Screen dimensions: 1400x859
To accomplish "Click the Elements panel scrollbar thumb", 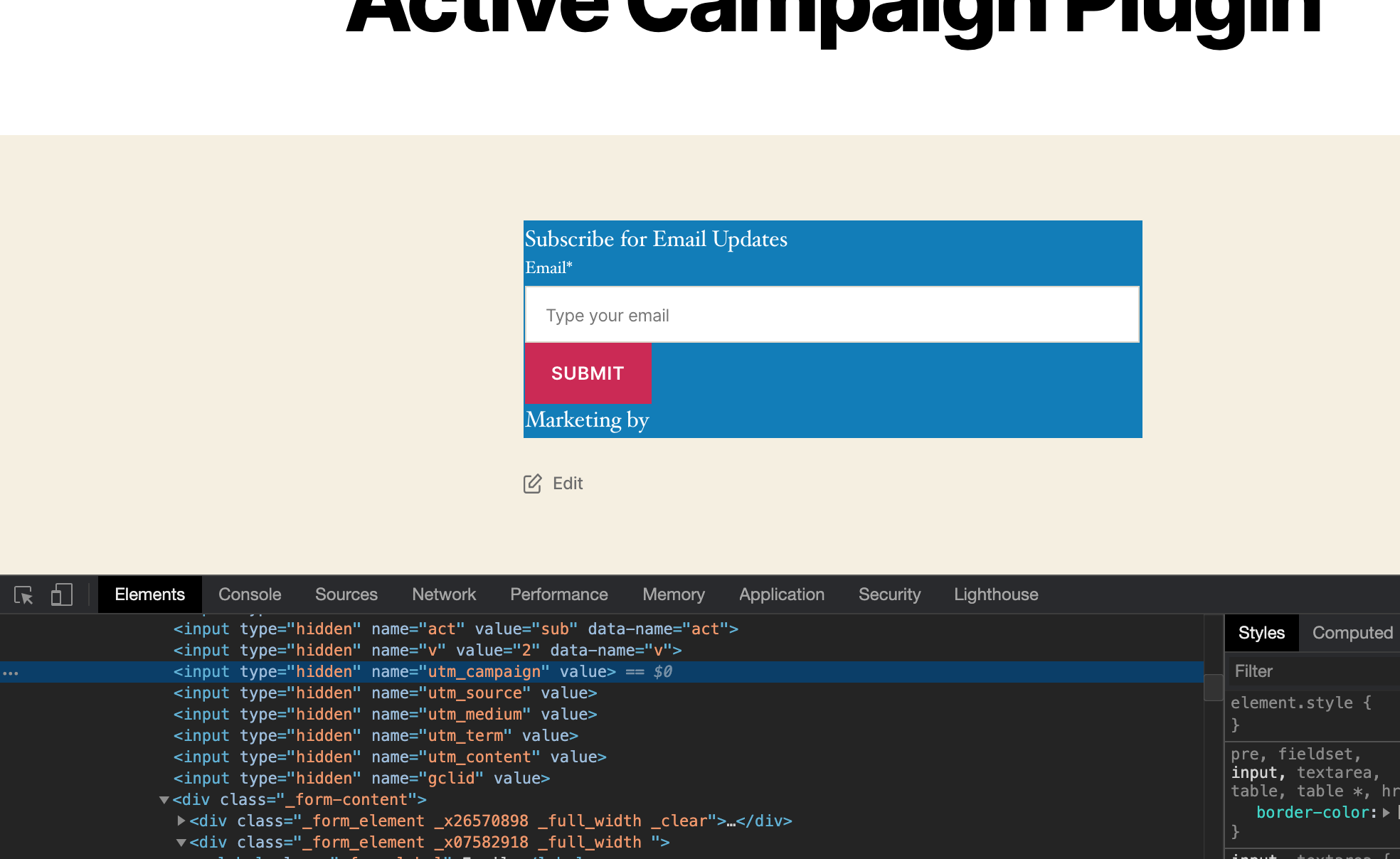I will coord(1213,687).
